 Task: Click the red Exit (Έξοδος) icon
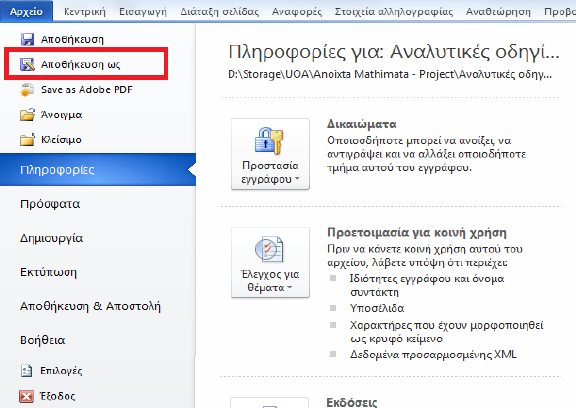pyautogui.click(x=26, y=396)
